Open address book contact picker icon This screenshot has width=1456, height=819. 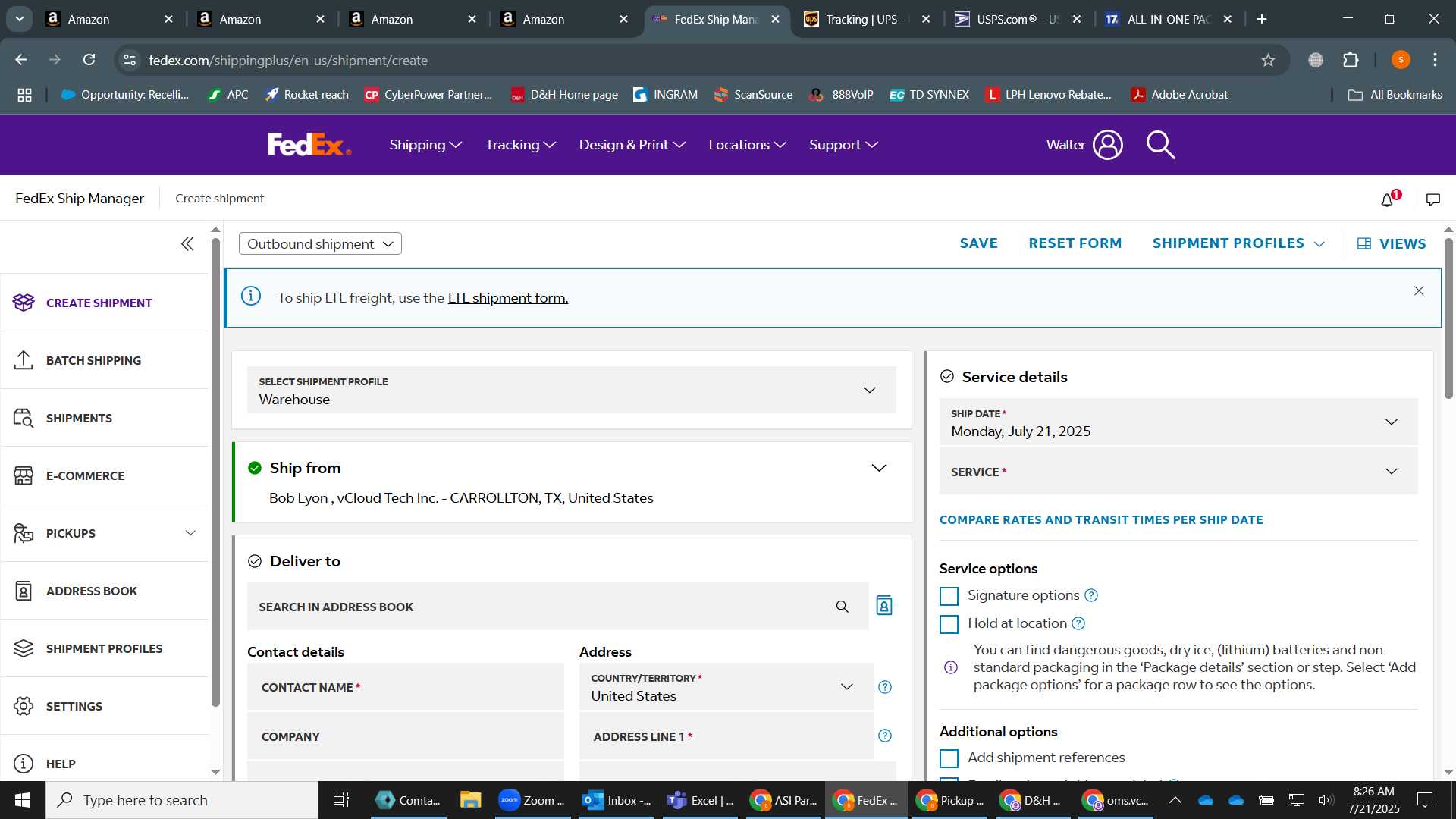click(884, 606)
